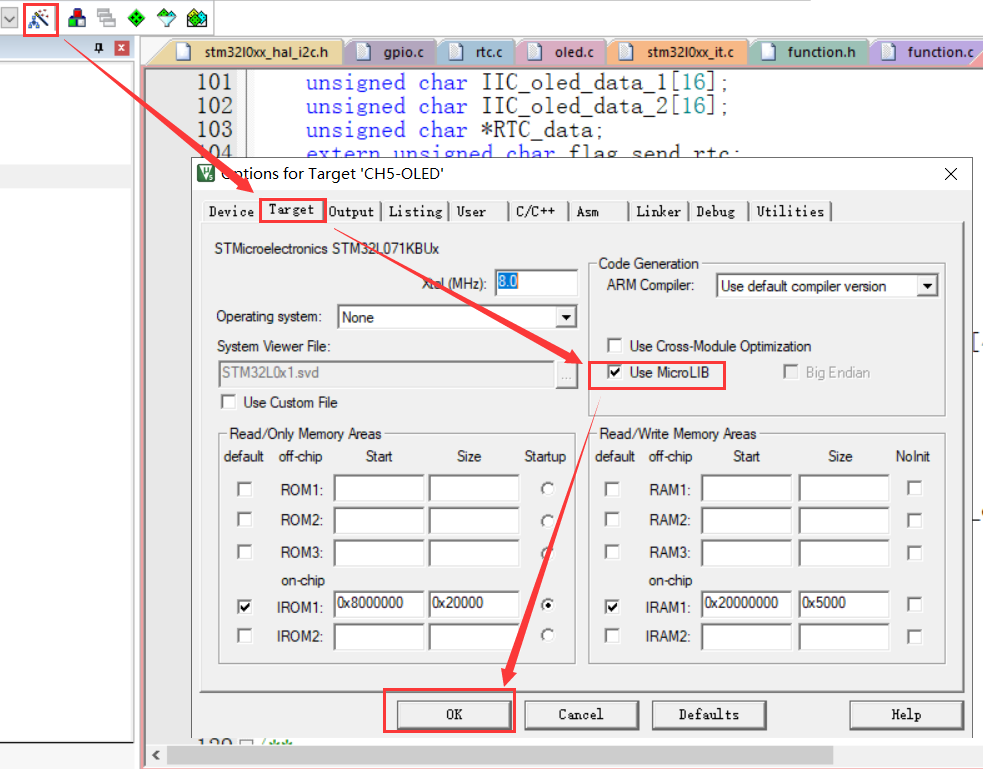This screenshot has height=769, width=983.
Task: Open the Utilities tab
Action: point(790,212)
